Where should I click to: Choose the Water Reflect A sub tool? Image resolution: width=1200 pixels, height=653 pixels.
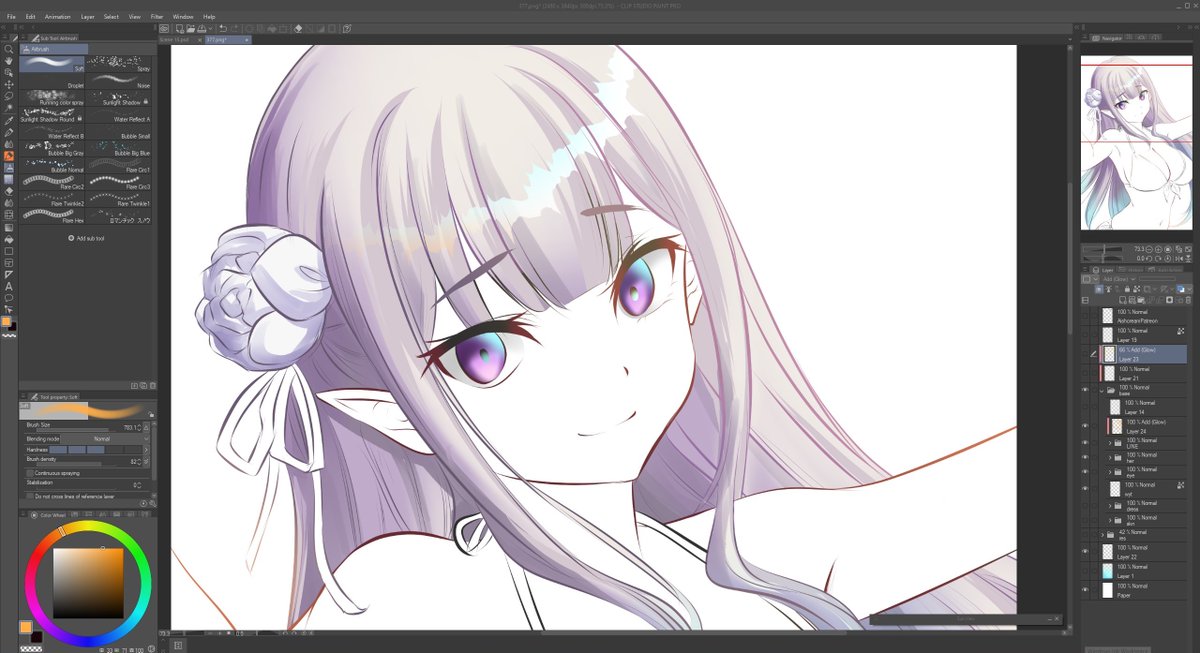[x=119, y=115]
